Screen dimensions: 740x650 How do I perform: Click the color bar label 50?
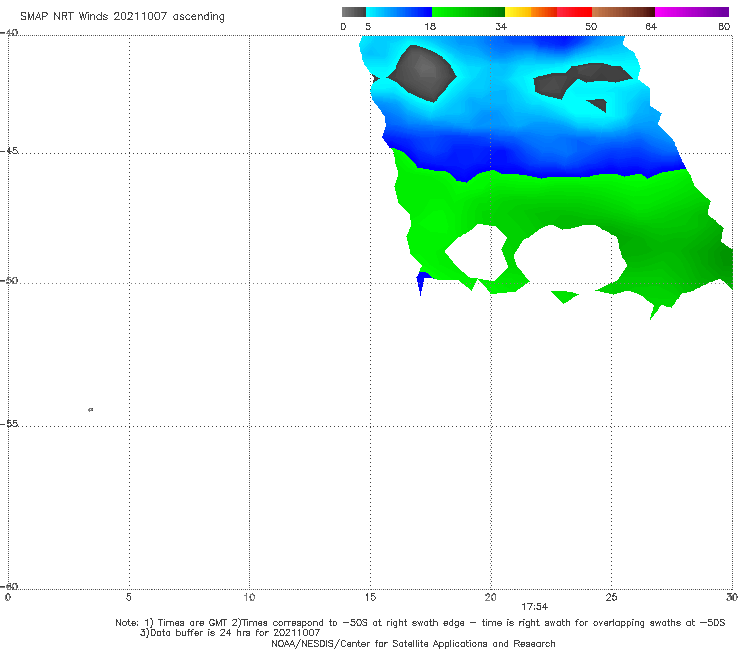(x=591, y=27)
